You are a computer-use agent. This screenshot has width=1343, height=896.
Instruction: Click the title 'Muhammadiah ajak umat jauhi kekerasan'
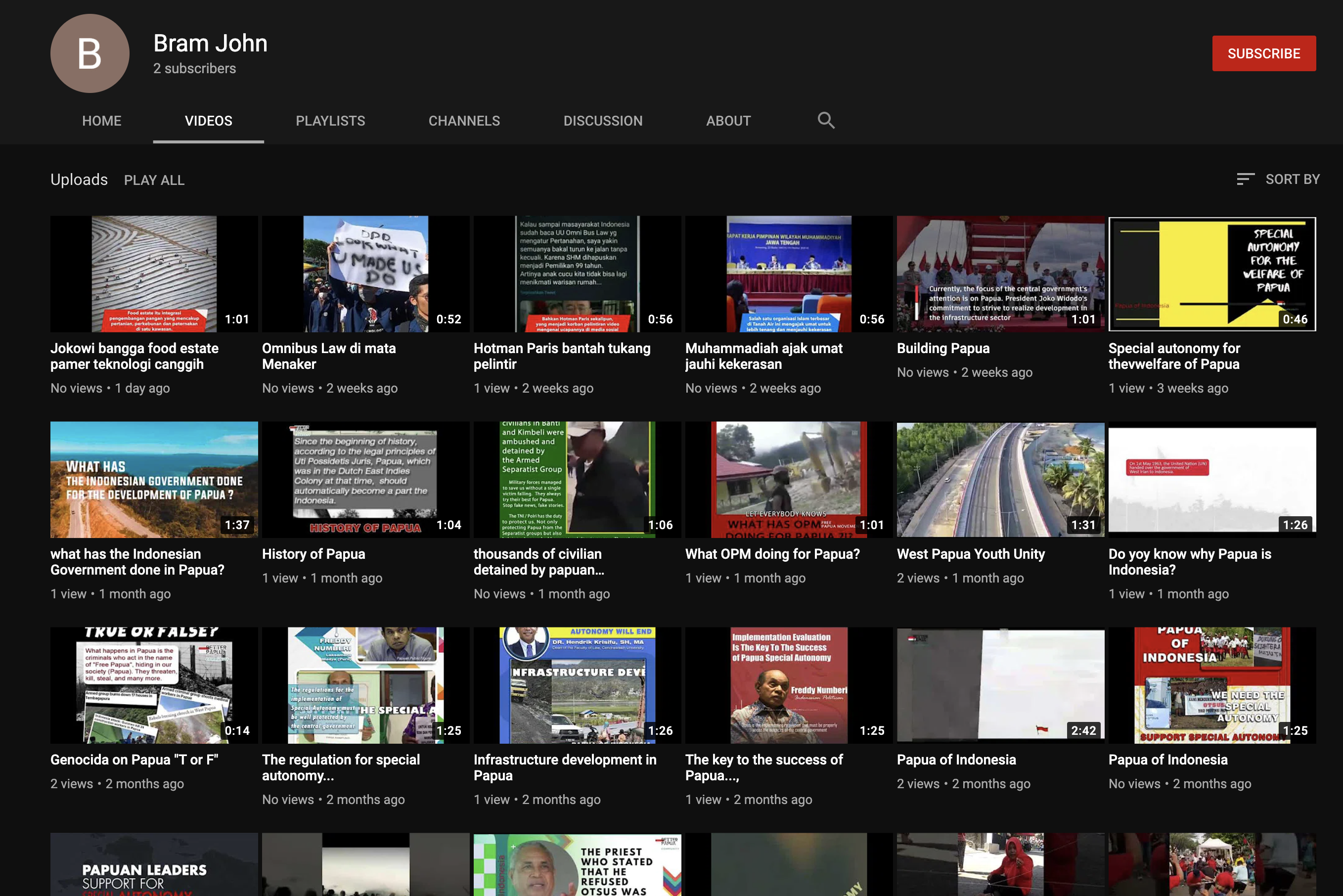[x=764, y=356]
